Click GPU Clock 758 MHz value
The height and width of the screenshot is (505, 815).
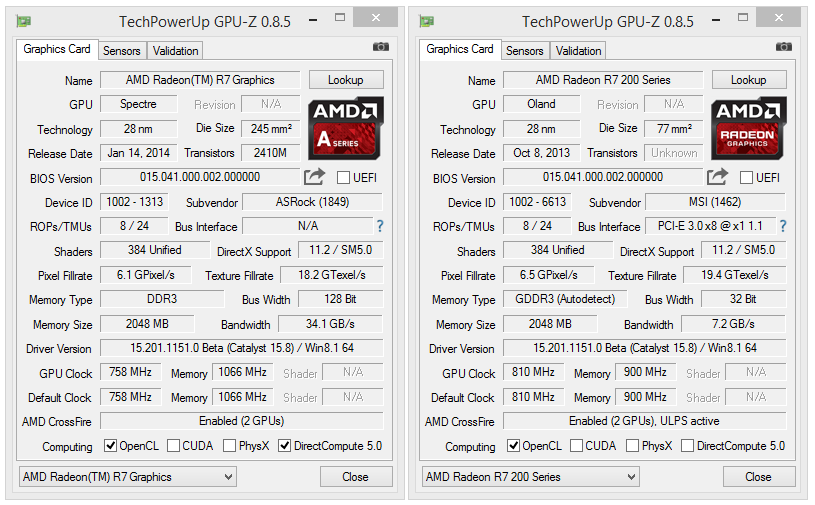[130, 372]
